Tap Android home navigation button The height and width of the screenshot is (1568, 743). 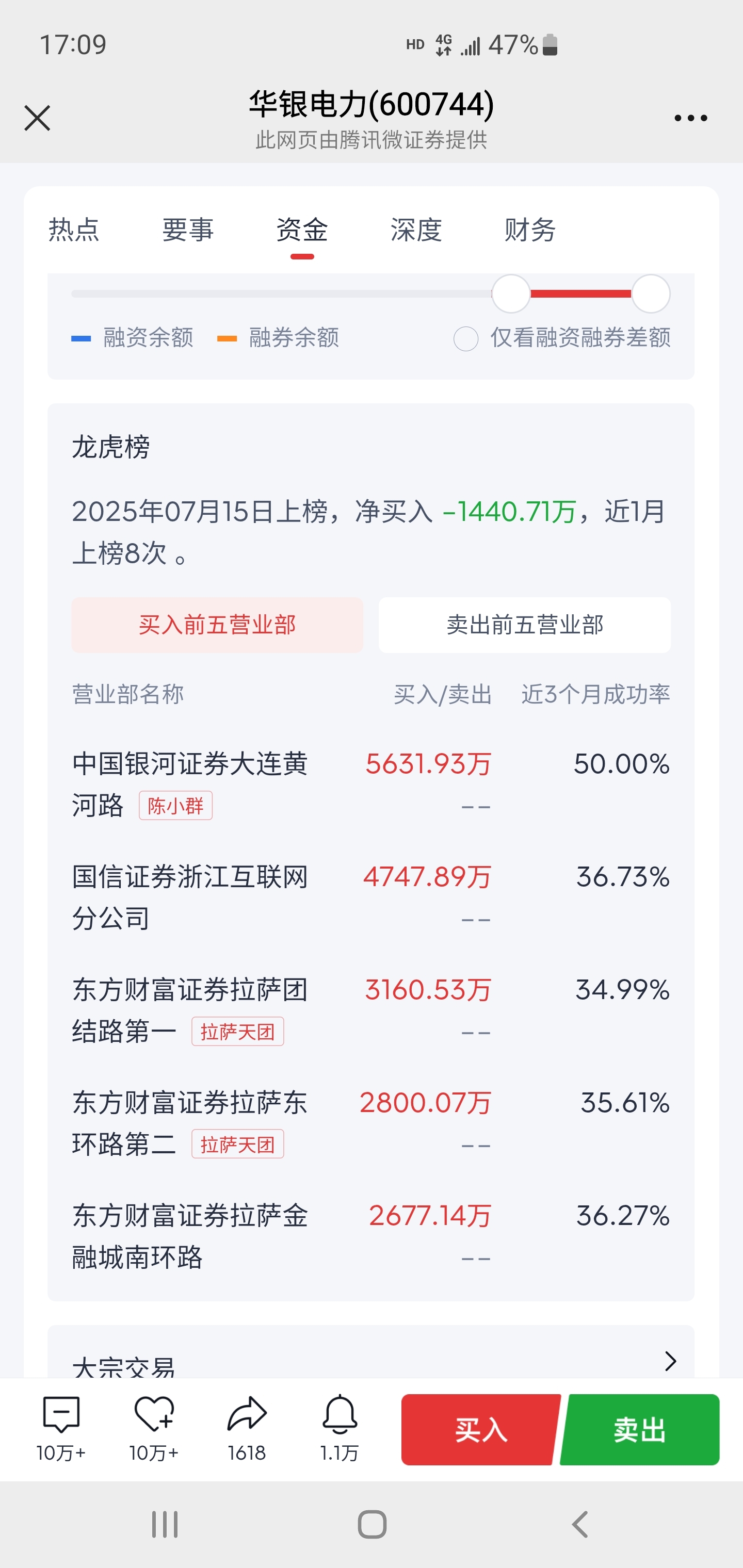click(372, 1524)
